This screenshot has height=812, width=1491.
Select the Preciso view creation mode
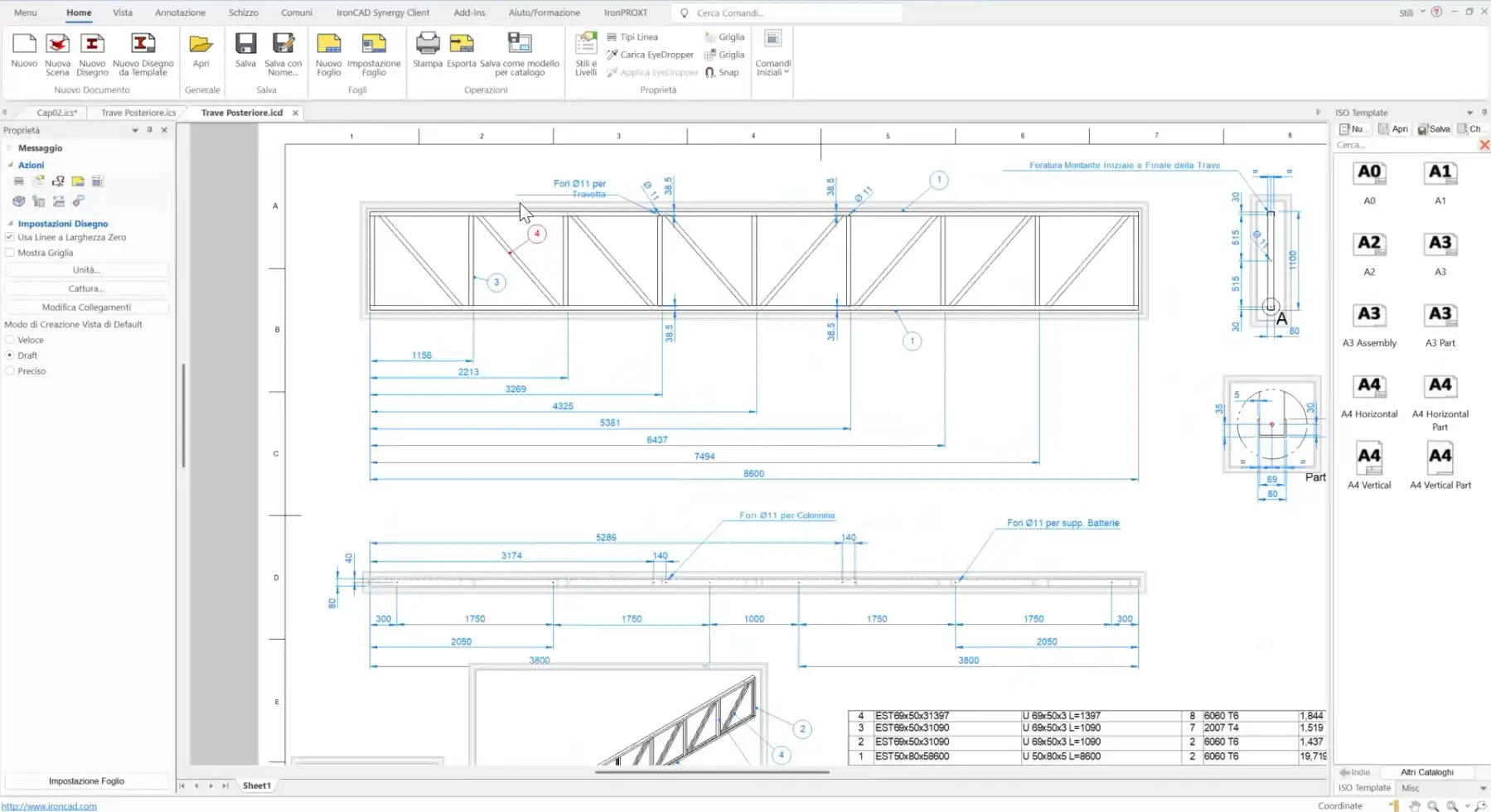pos(10,371)
